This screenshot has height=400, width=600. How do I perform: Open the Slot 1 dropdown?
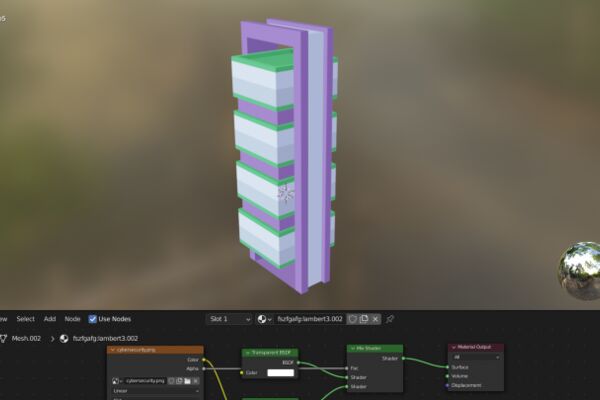pos(230,319)
